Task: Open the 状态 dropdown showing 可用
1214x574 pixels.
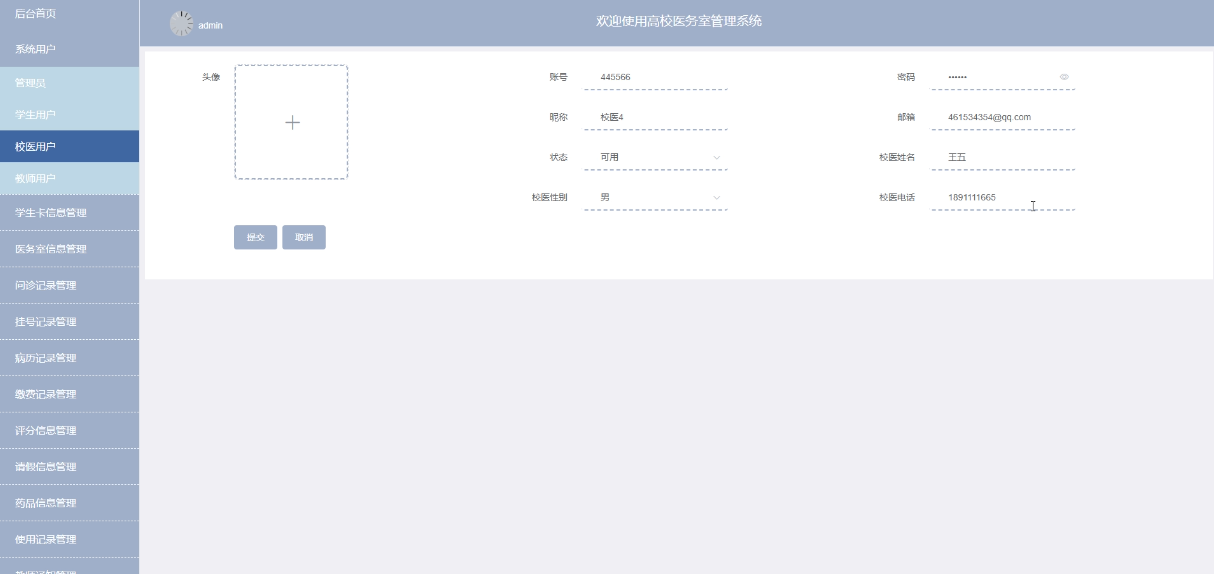Action: pyautogui.click(x=656, y=157)
